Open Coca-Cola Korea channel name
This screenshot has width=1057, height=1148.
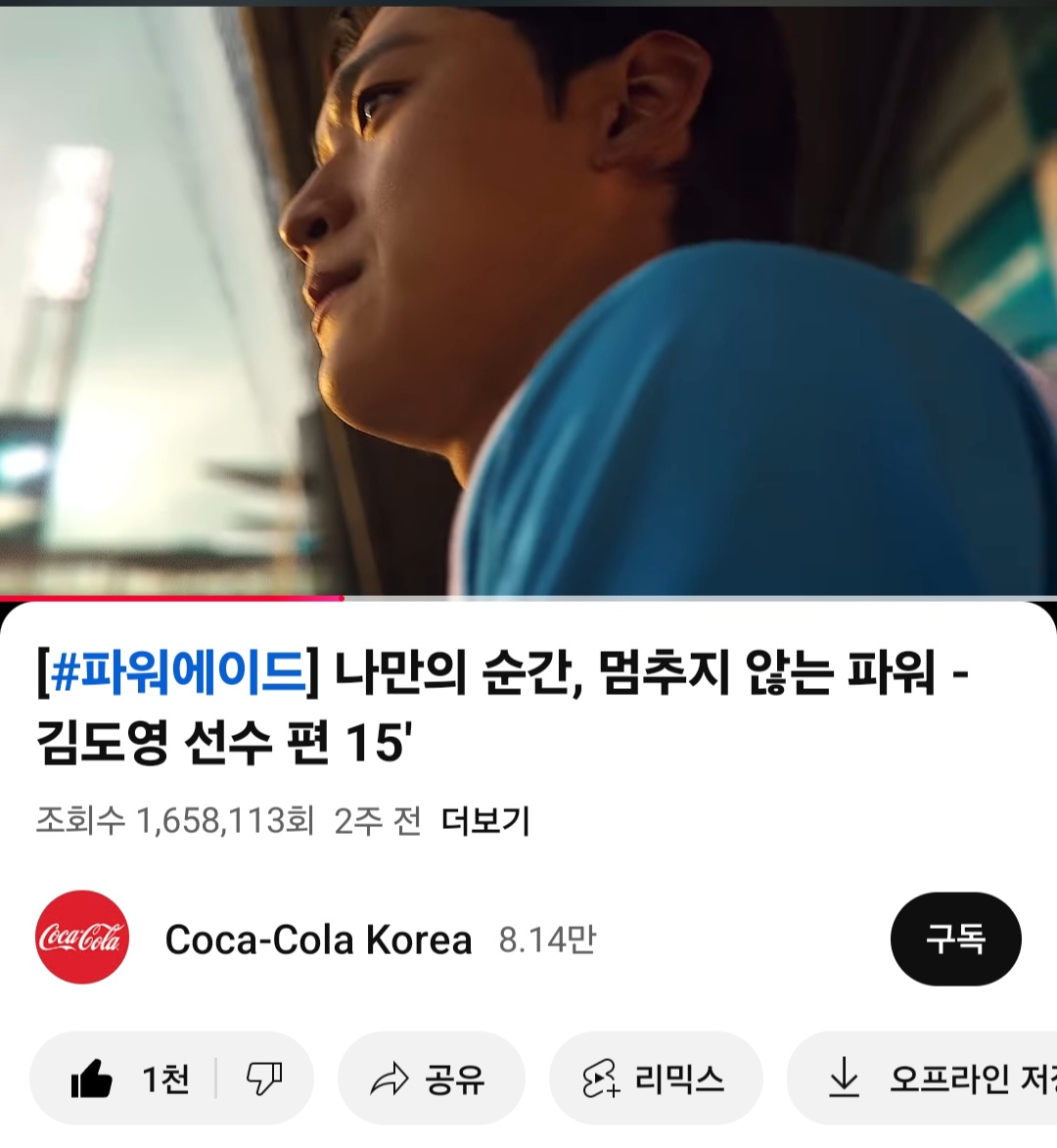[x=318, y=940]
